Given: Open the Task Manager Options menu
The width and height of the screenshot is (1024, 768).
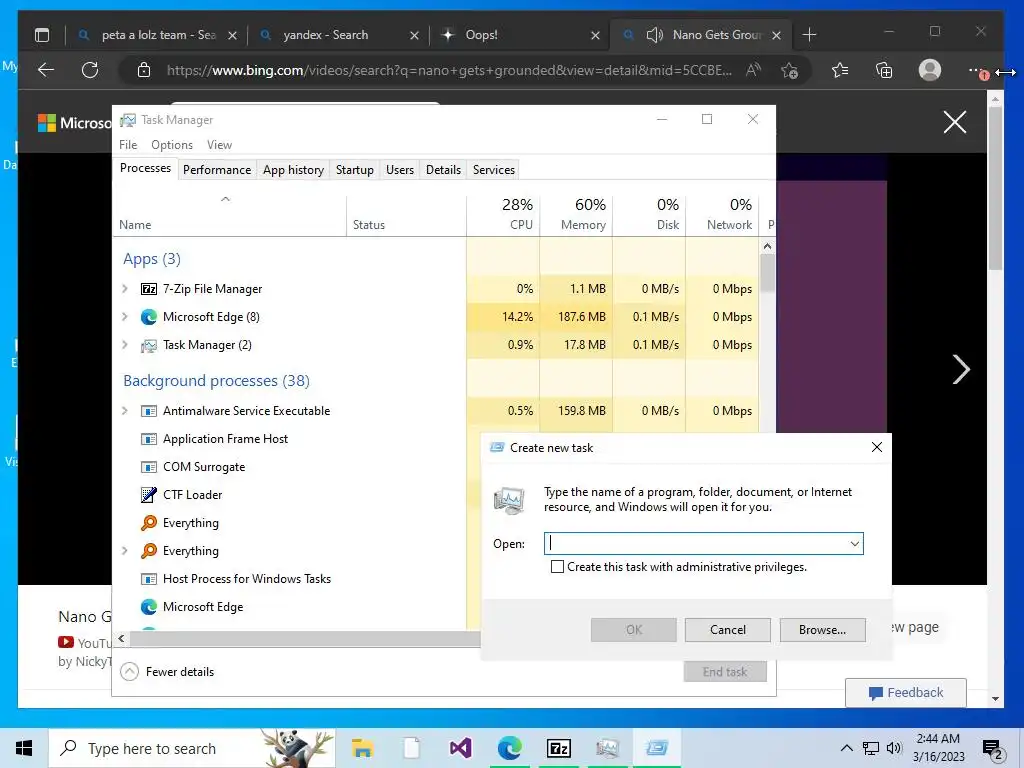Looking at the screenshot, I should click(172, 145).
